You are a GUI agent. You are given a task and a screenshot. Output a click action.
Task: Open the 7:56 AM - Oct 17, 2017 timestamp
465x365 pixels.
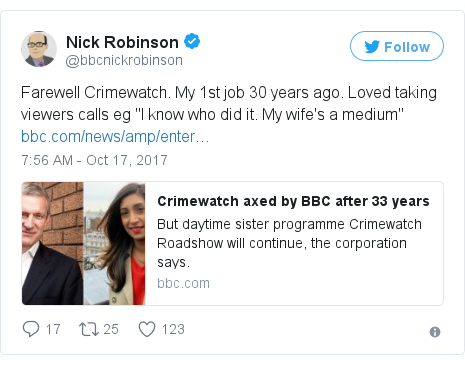pos(94,160)
